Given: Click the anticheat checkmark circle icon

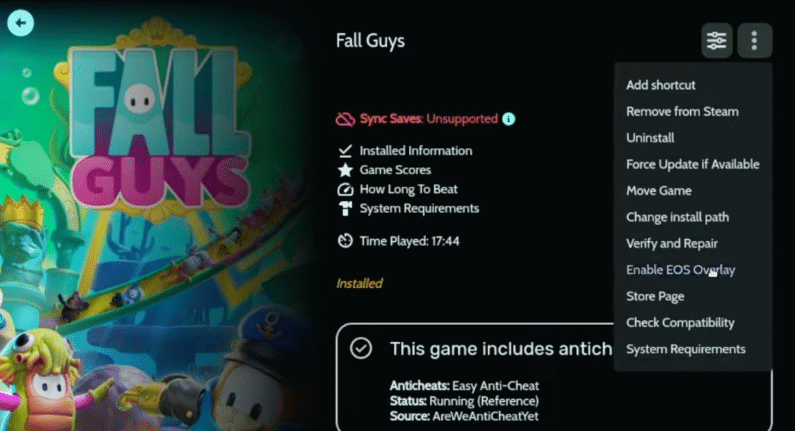Looking at the screenshot, I should pyautogui.click(x=361, y=348).
